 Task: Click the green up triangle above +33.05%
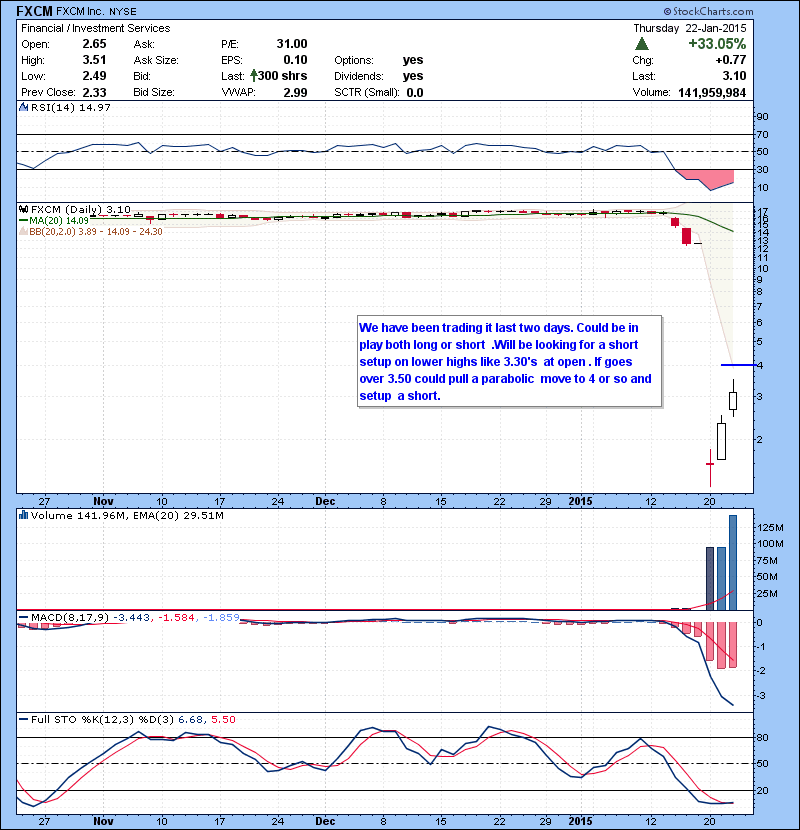pyautogui.click(x=642, y=43)
